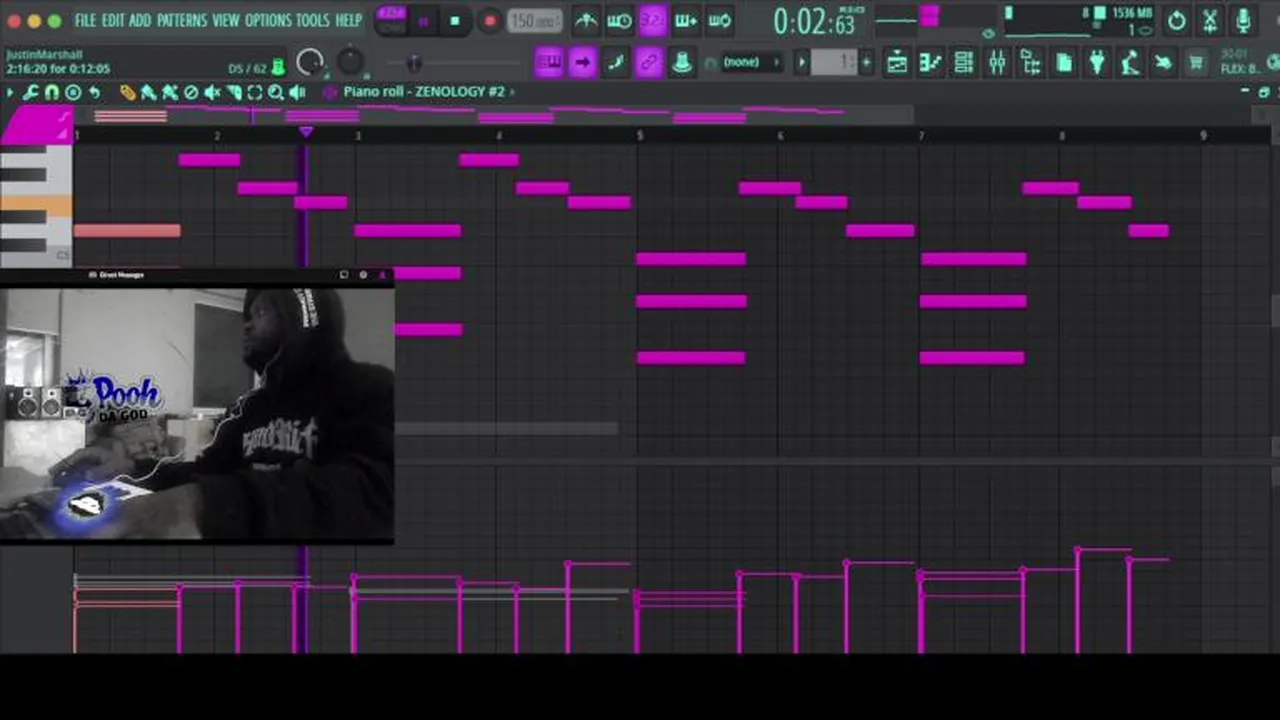Click the playhead marker on the timeline
This screenshot has height=720, width=1280.
(306, 132)
